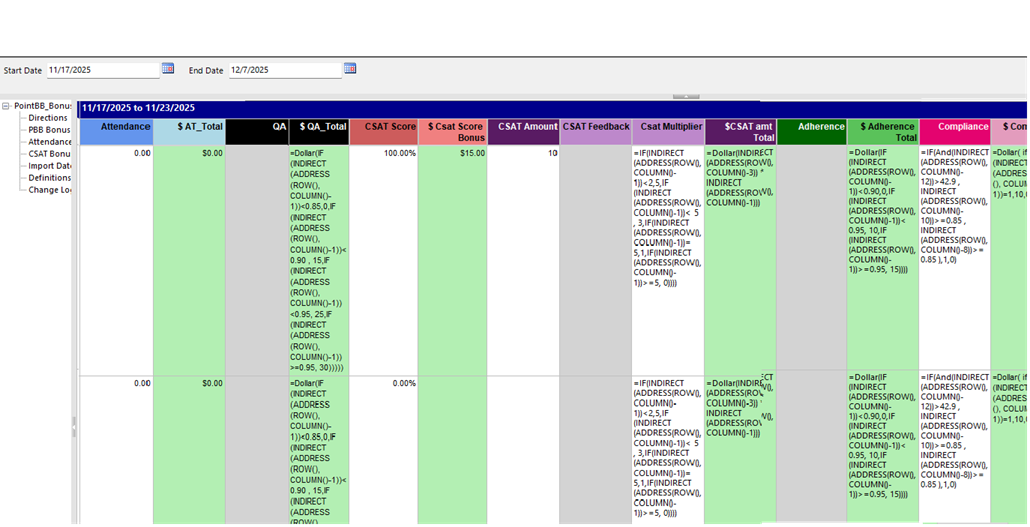Click the Attendance column header
This screenshot has width=1030, height=527.
[116, 132]
